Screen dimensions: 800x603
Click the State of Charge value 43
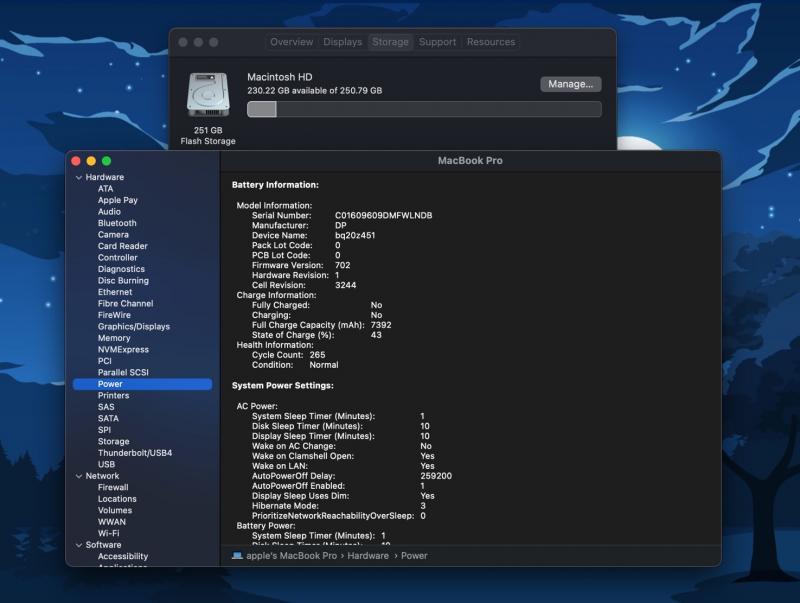376,335
